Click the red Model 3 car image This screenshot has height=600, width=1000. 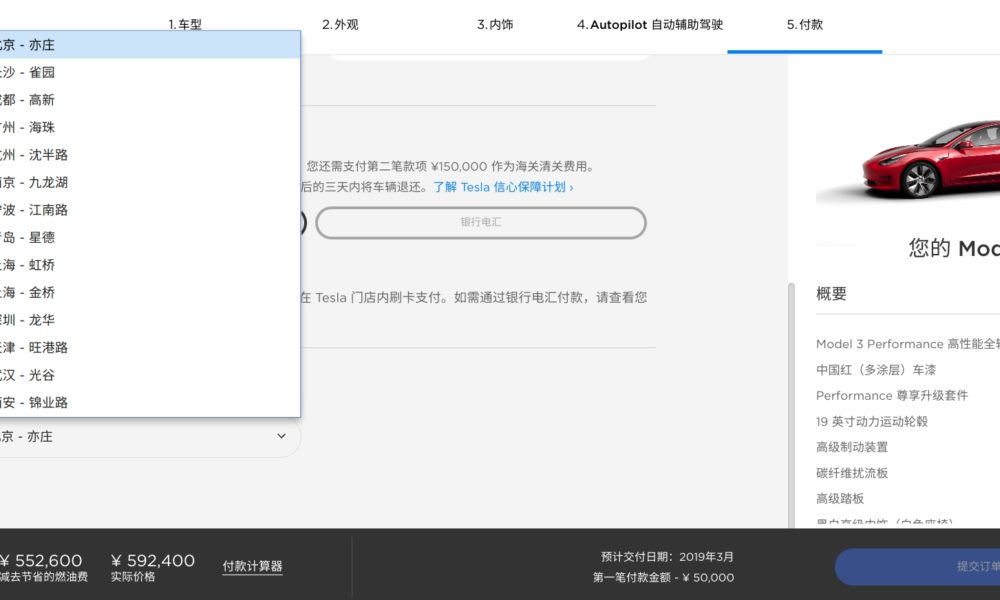pos(932,159)
